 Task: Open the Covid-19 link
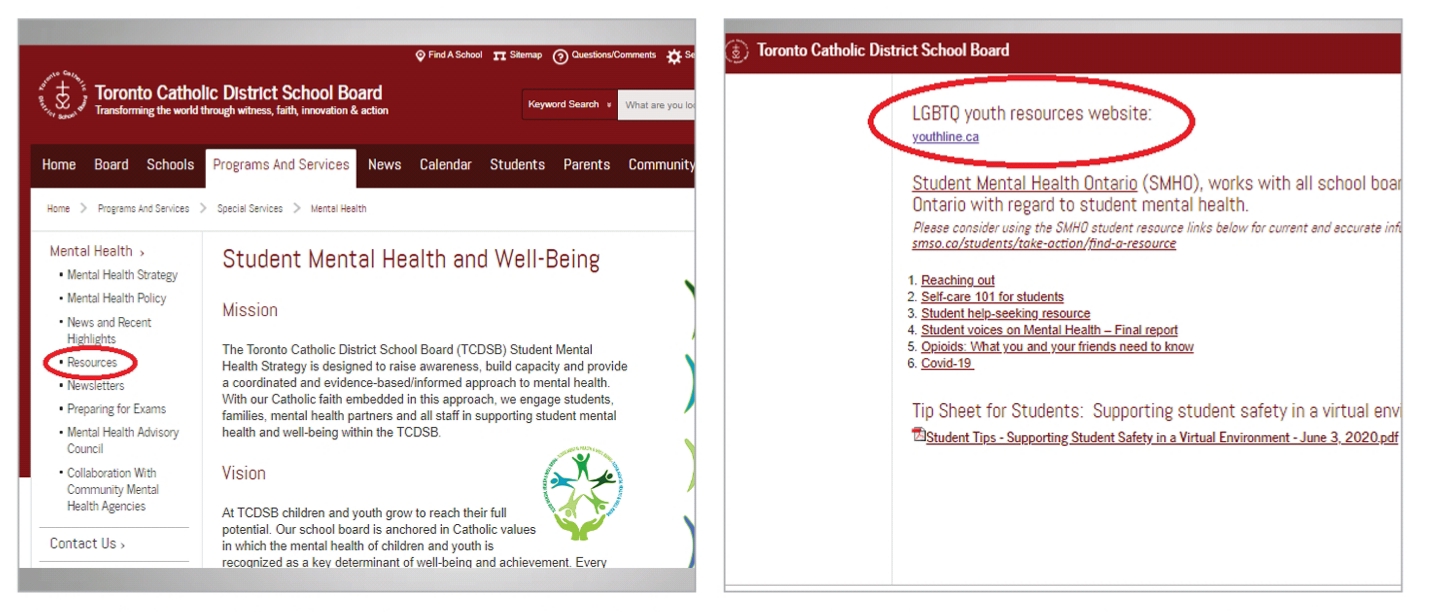click(947, 363)
